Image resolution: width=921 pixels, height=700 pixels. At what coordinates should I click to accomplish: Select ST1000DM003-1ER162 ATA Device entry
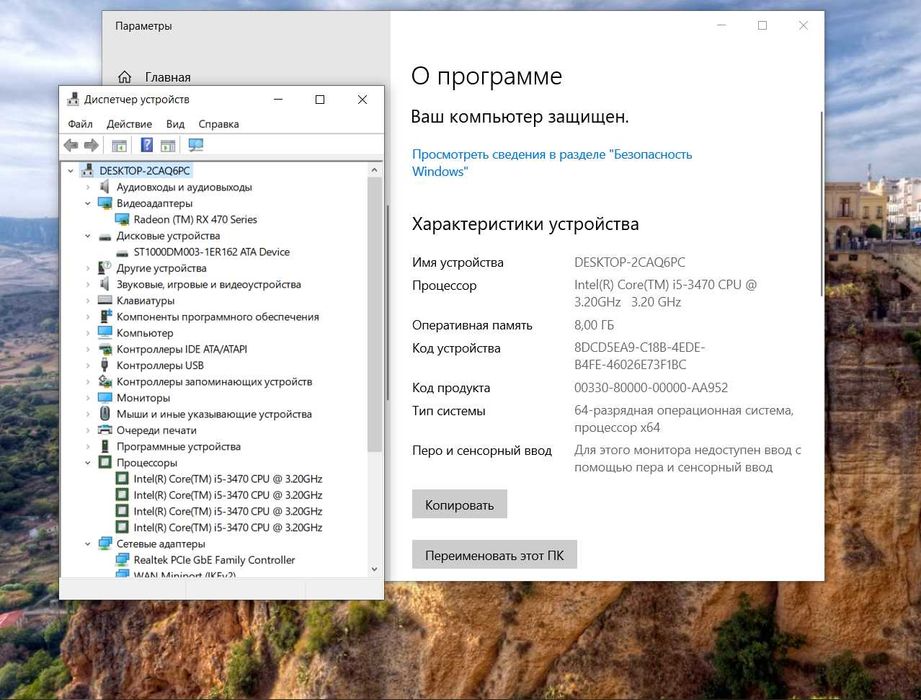[211, 252]
